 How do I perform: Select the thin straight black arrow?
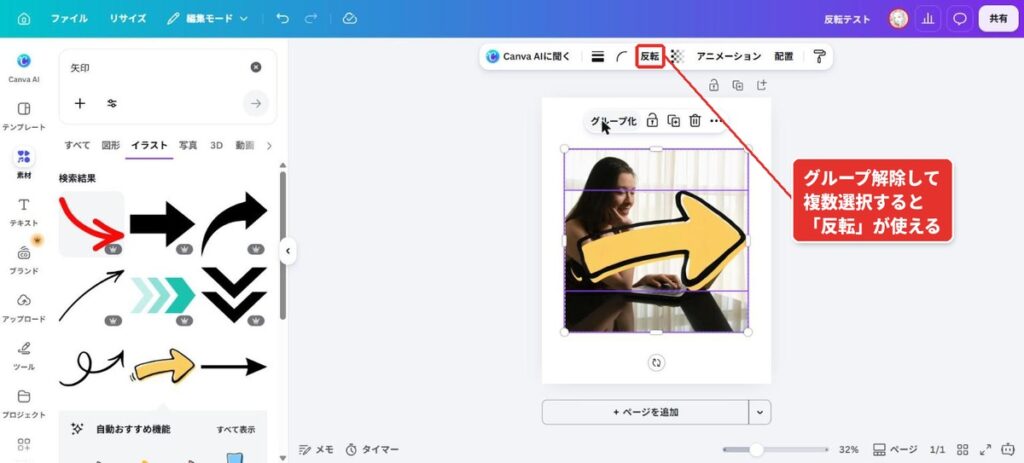tap(234, 367)
